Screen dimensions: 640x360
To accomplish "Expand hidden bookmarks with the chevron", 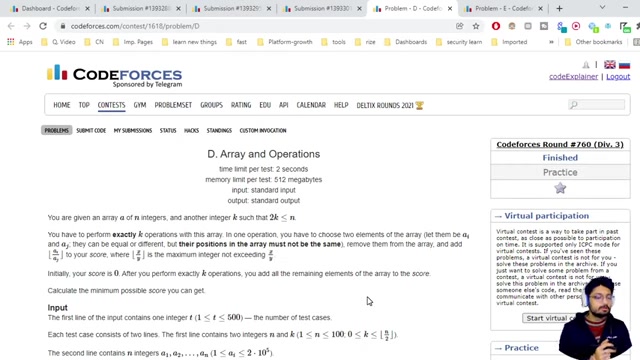I will 551,42.
